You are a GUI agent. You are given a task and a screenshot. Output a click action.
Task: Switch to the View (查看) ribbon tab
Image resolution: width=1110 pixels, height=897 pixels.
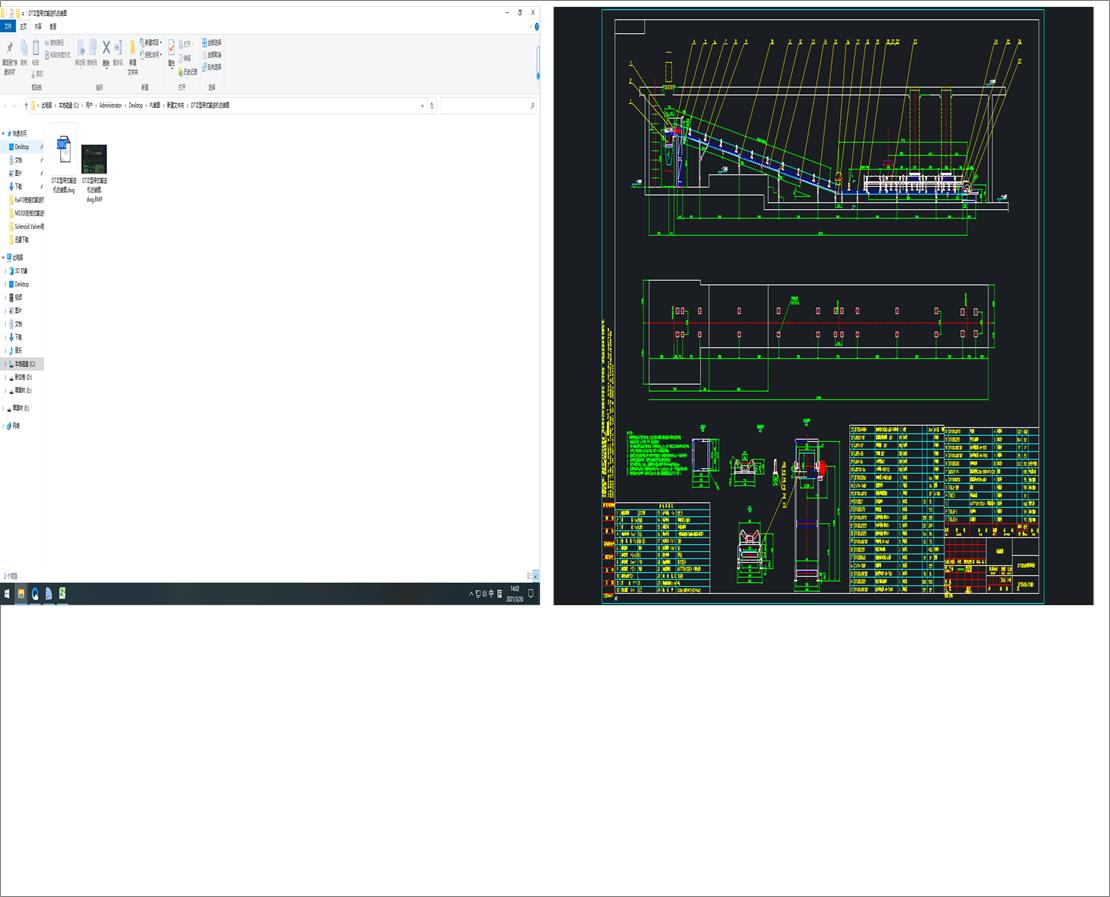click(x=52, y=26)
